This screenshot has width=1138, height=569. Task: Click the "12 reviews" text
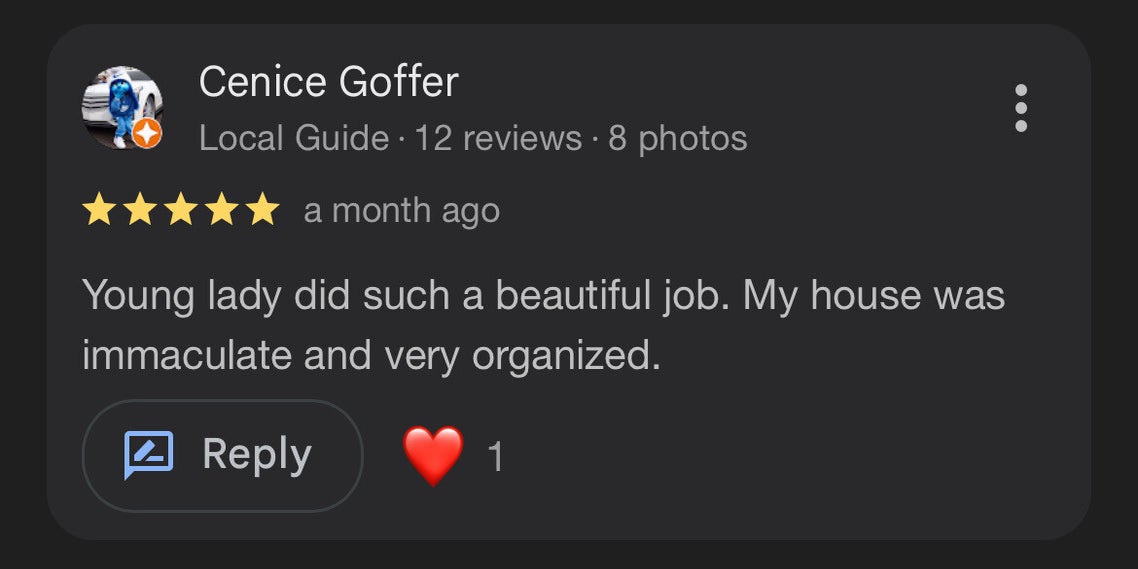tap(498, 138)
